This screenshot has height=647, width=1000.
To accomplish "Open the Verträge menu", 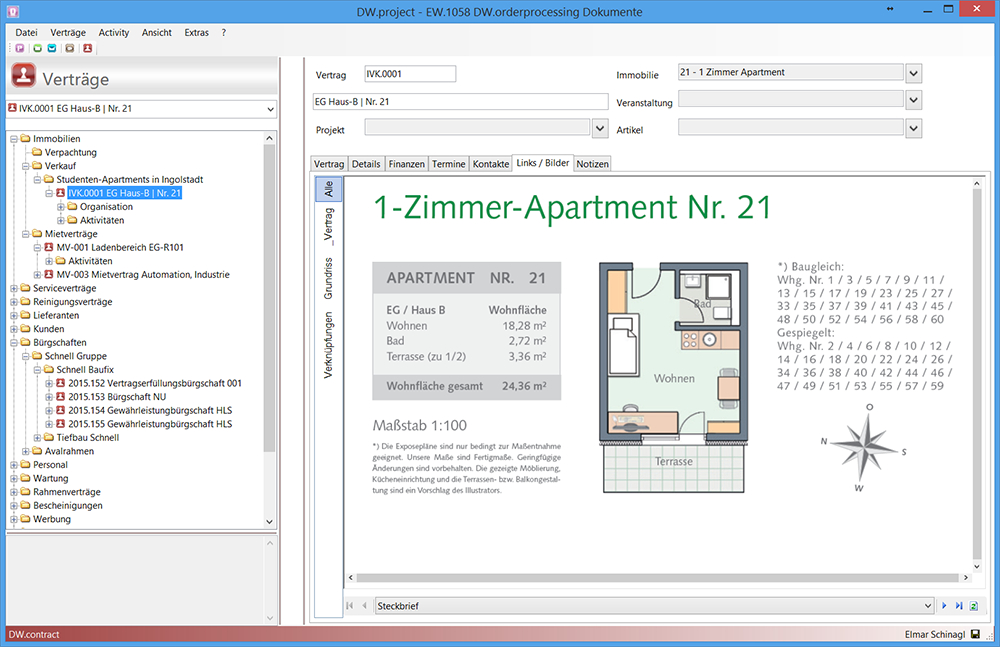I will [x=68, y=33].
